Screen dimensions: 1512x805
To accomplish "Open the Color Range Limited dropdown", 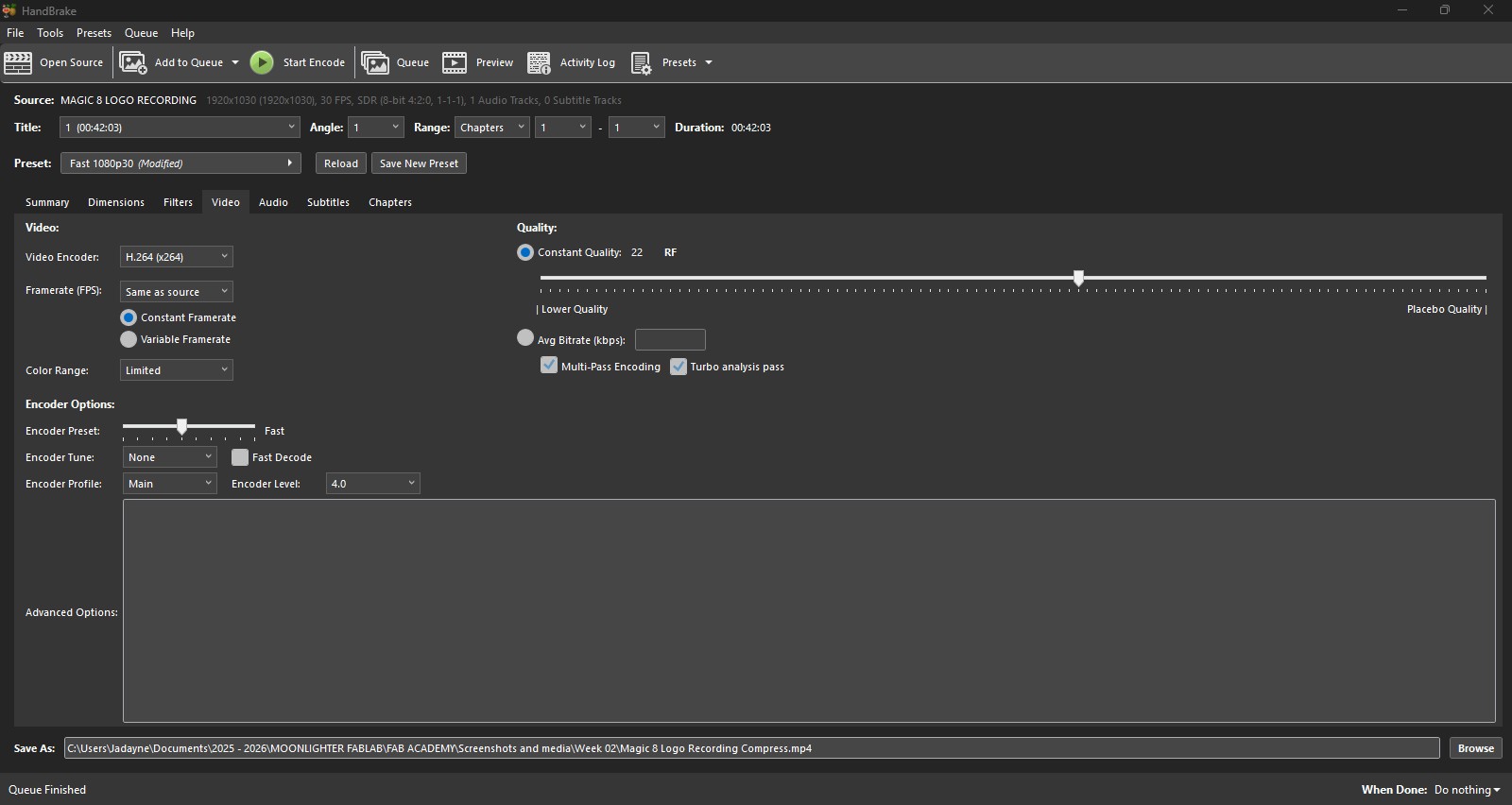I will point(177,370).
